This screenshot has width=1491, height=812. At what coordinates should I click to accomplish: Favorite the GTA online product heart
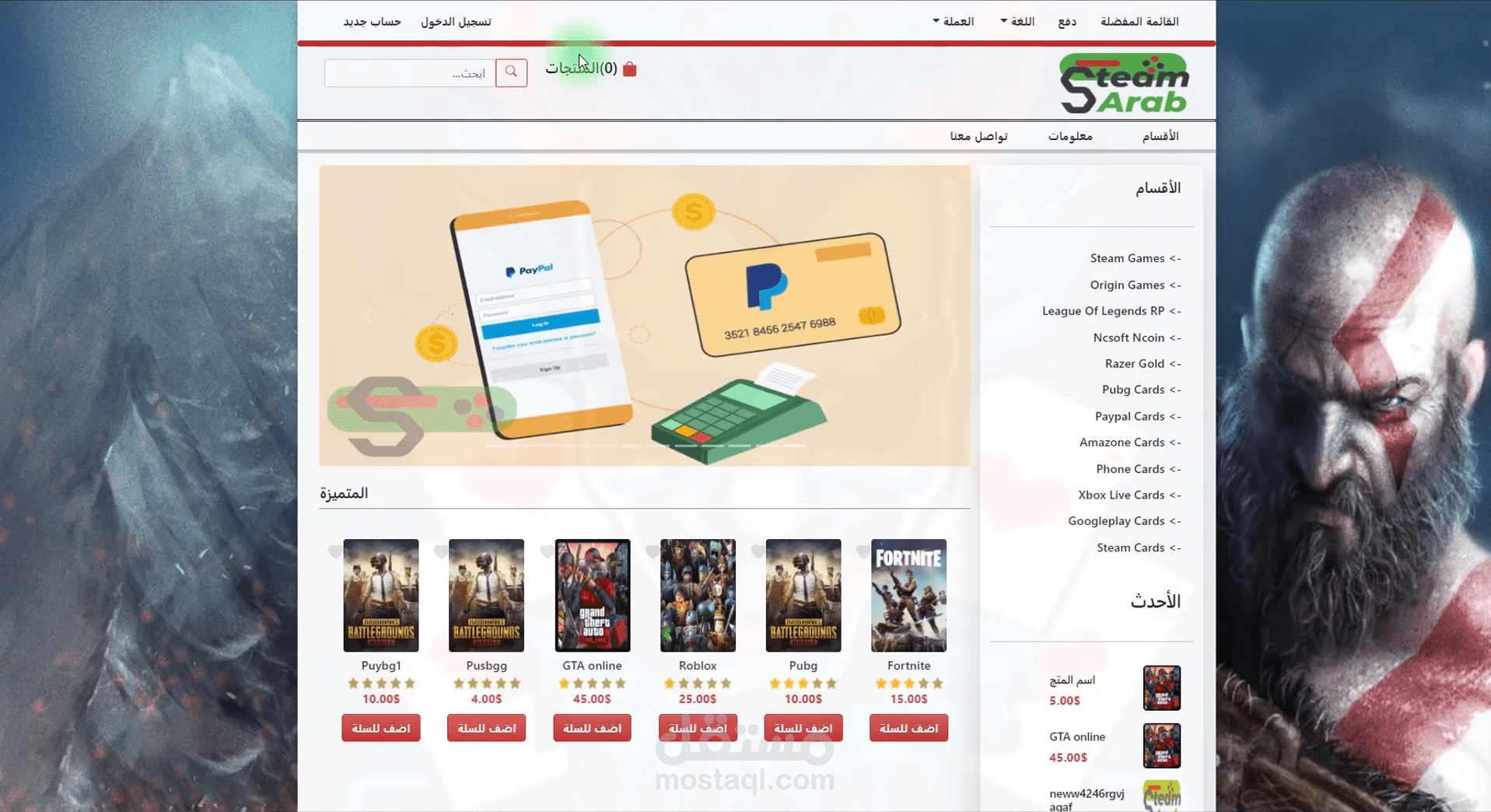(547, 551)
